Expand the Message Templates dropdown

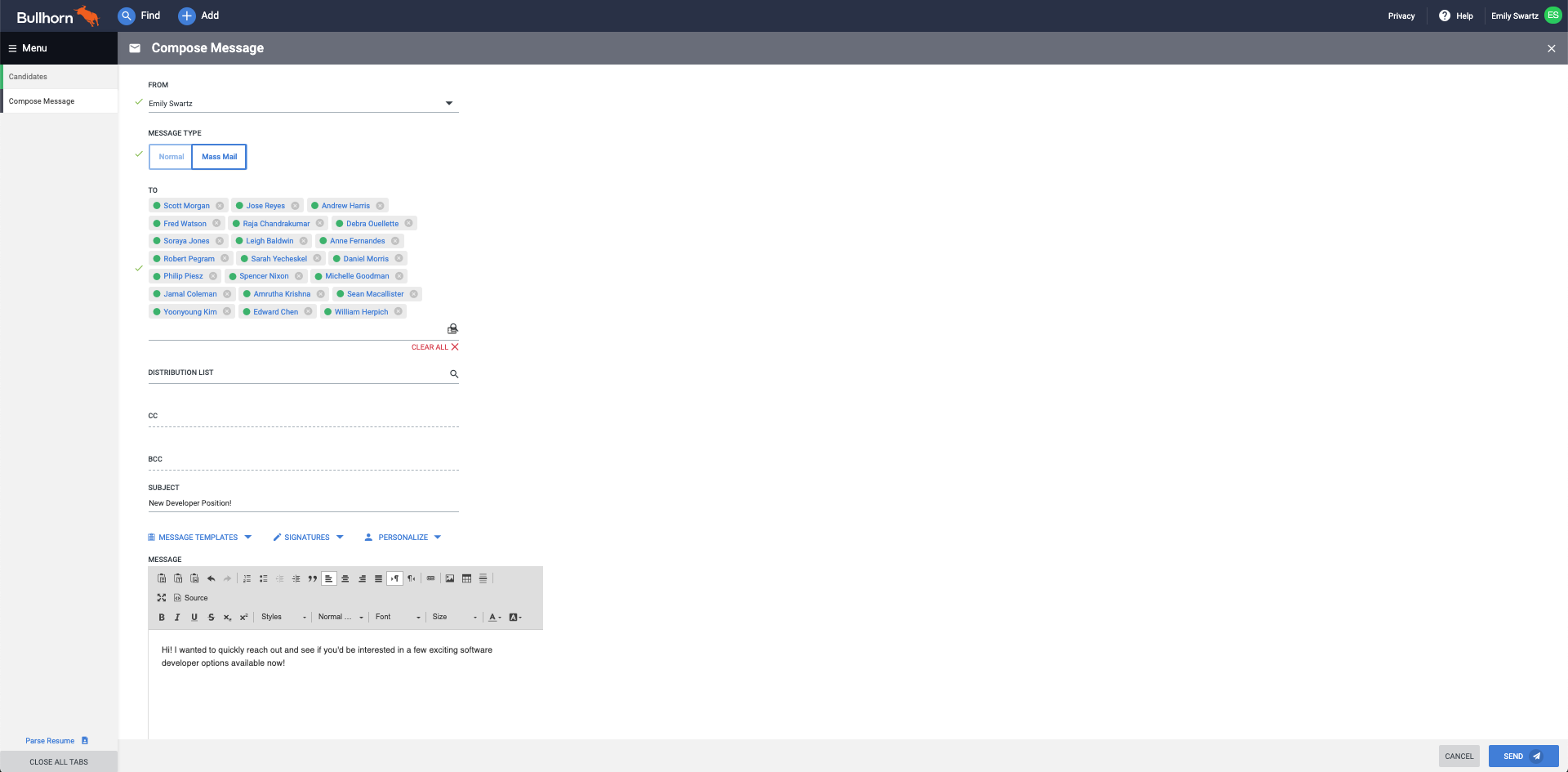point(200,538)
